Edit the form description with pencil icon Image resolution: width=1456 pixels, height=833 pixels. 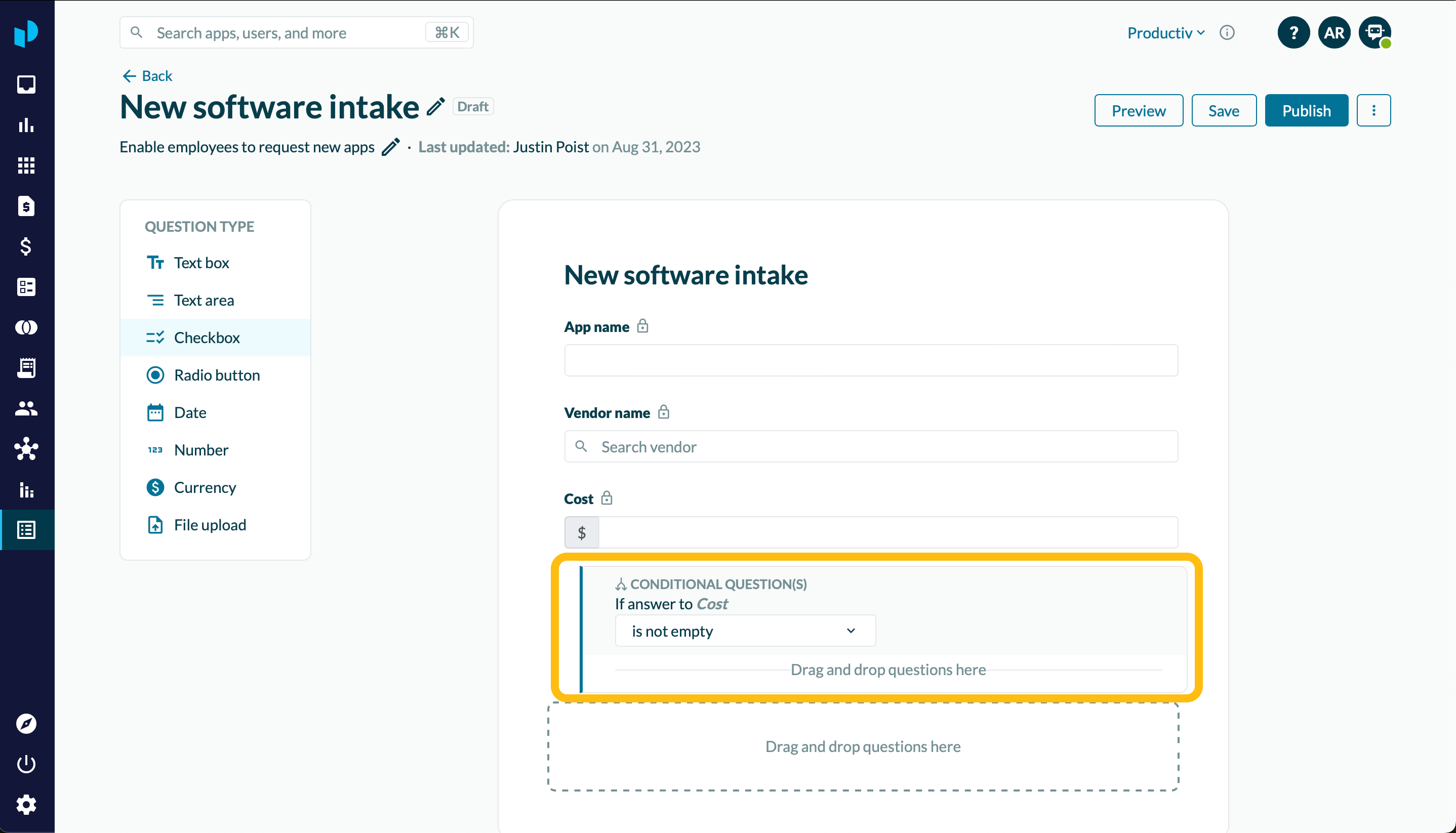(390, 147)
